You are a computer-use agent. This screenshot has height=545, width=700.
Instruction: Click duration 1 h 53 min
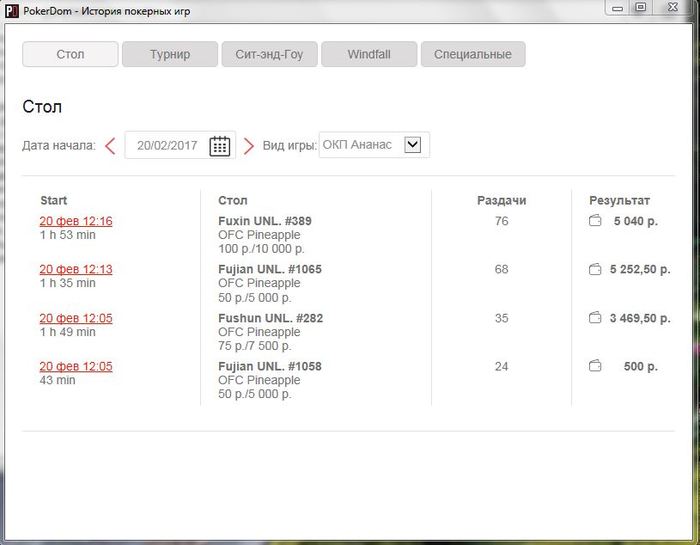(67, 235)
